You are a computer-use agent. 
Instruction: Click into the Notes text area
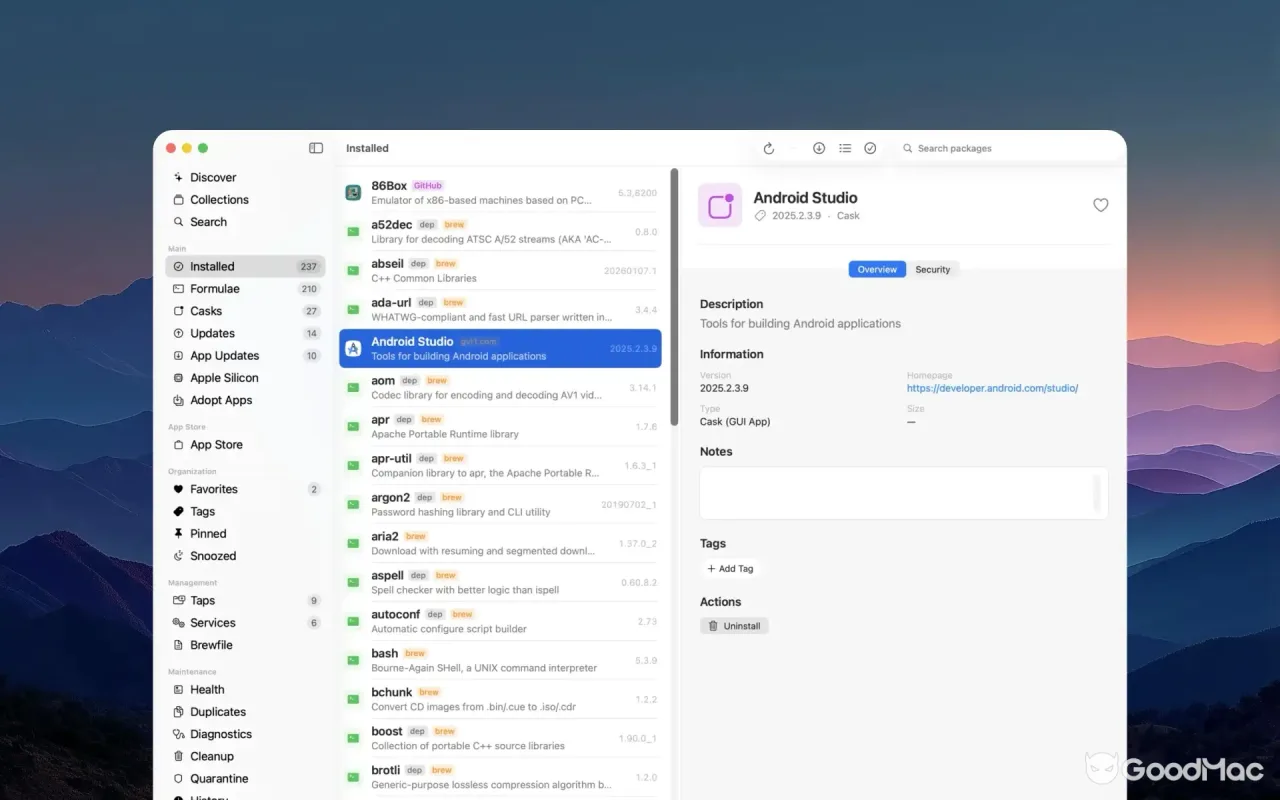(x=904, y=493)
